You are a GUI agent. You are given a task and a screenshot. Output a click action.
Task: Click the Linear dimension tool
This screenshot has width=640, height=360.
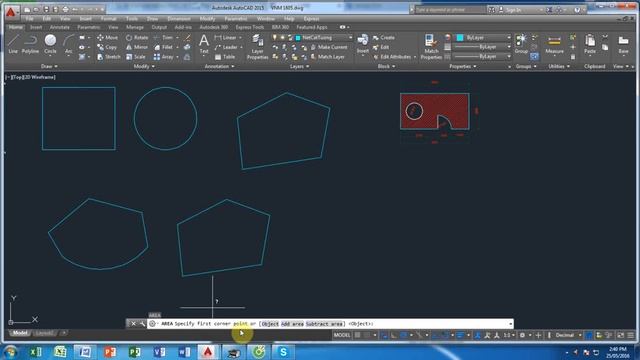[x=226, y=38]
